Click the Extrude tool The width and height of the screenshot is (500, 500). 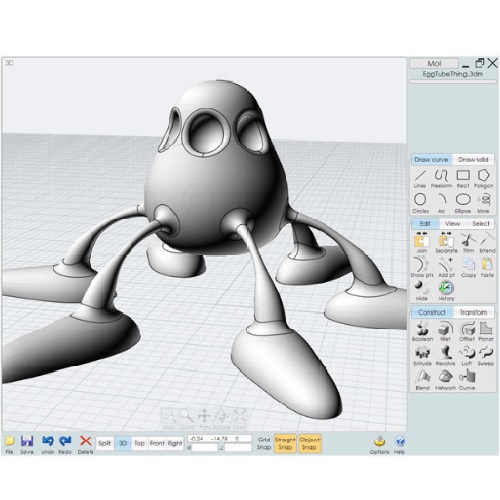point(422,356)
